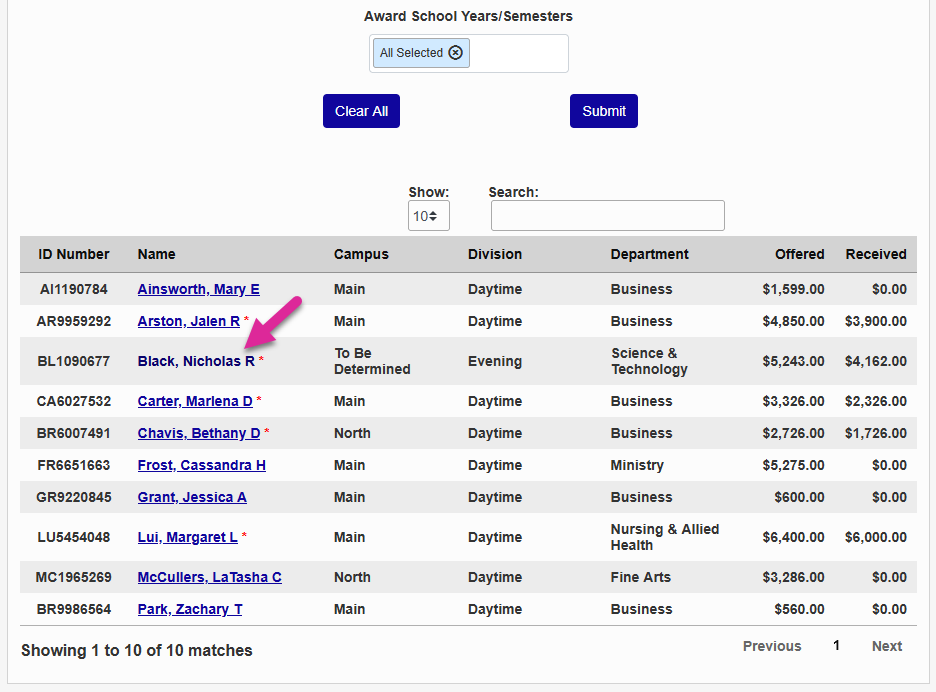Image resolution: width=936 pixels, height=692 pixels.
Task: Open Ainsworth, Mary E student link
Action: [199, 289]
